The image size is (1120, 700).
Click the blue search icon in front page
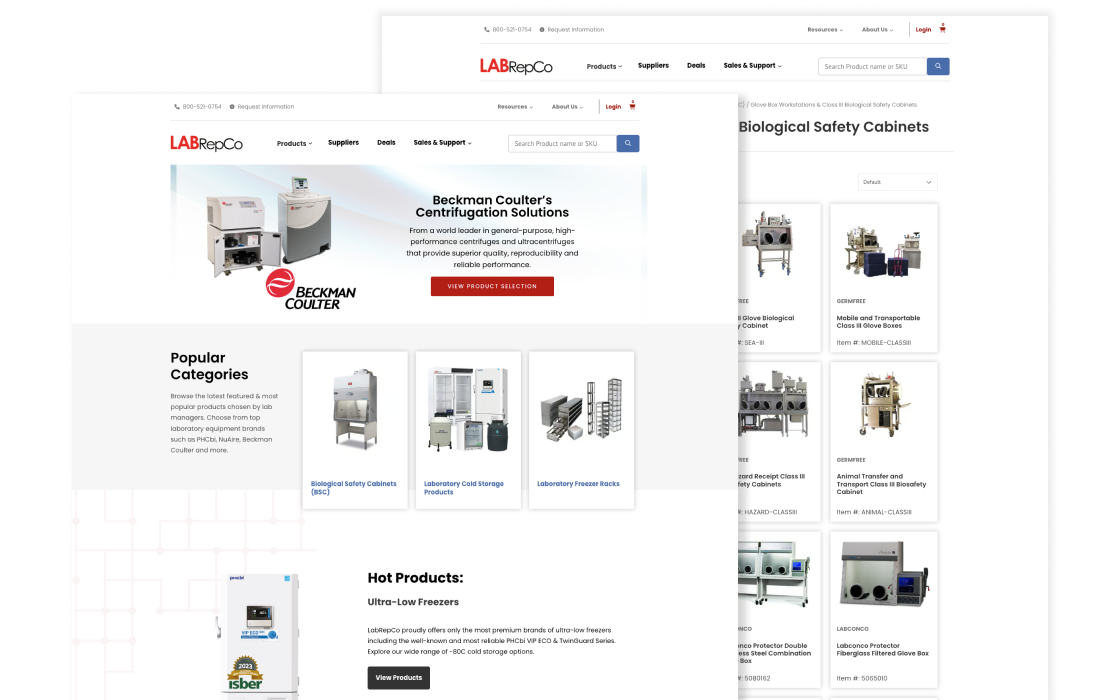coord(628,144)
